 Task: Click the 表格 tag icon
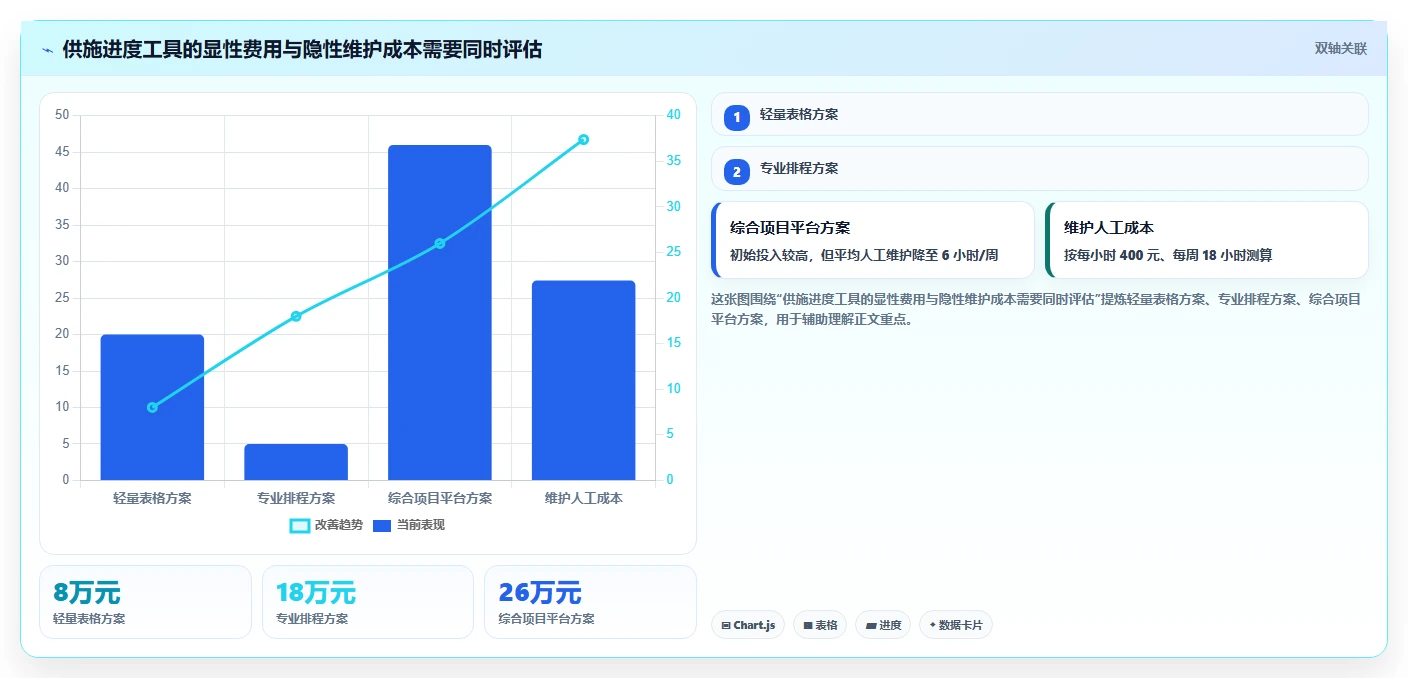808,625
